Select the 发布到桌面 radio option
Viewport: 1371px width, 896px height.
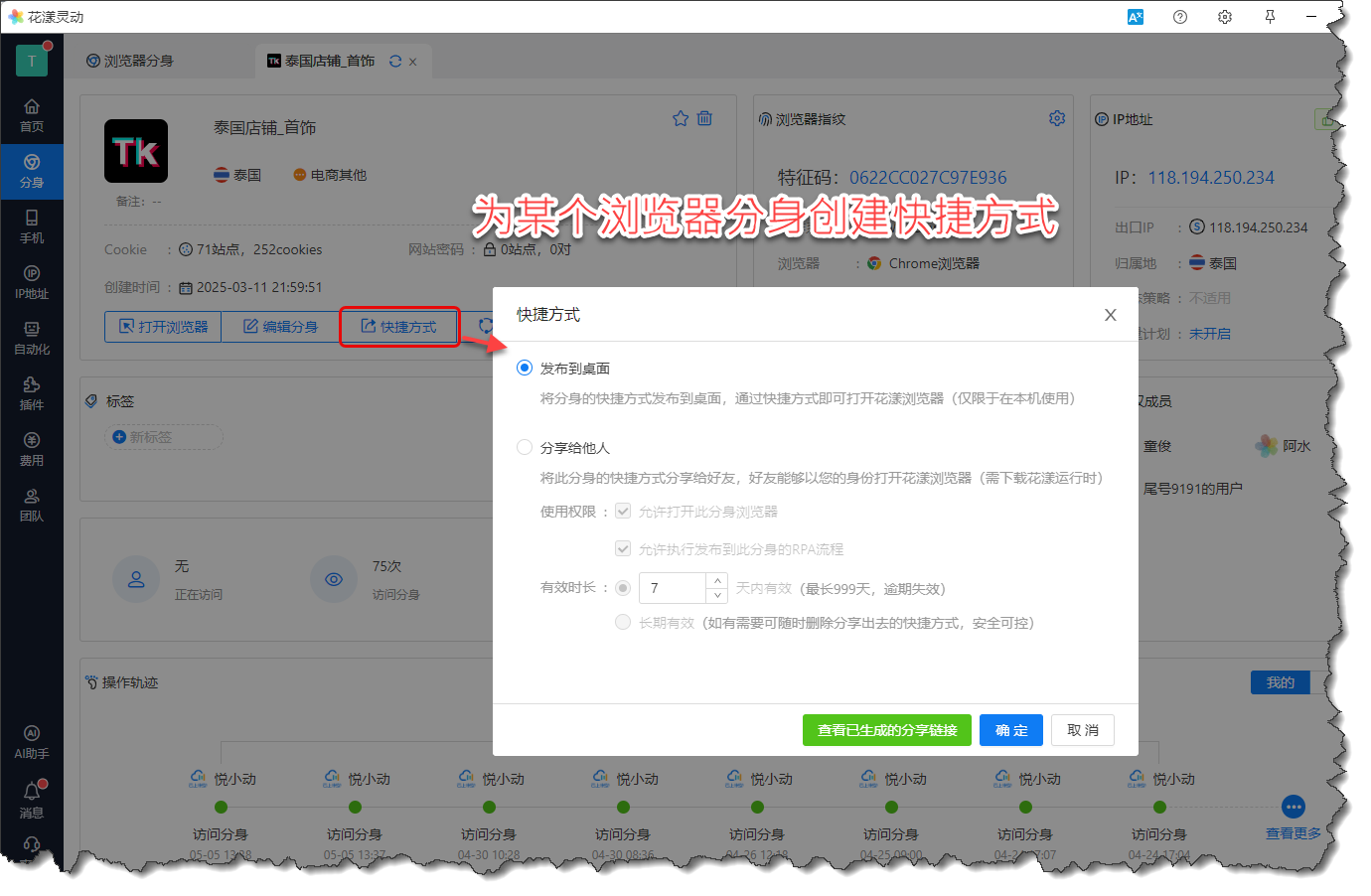pyautogui.click(x=525, y=368)
